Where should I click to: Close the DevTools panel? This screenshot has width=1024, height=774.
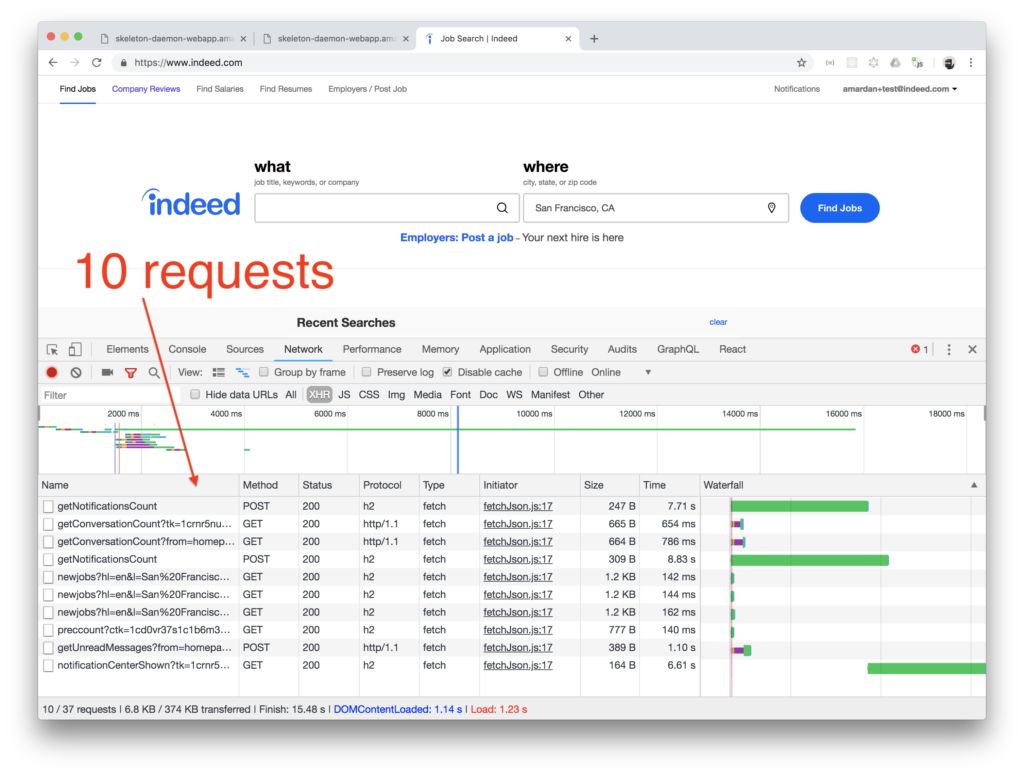[972, 349]
